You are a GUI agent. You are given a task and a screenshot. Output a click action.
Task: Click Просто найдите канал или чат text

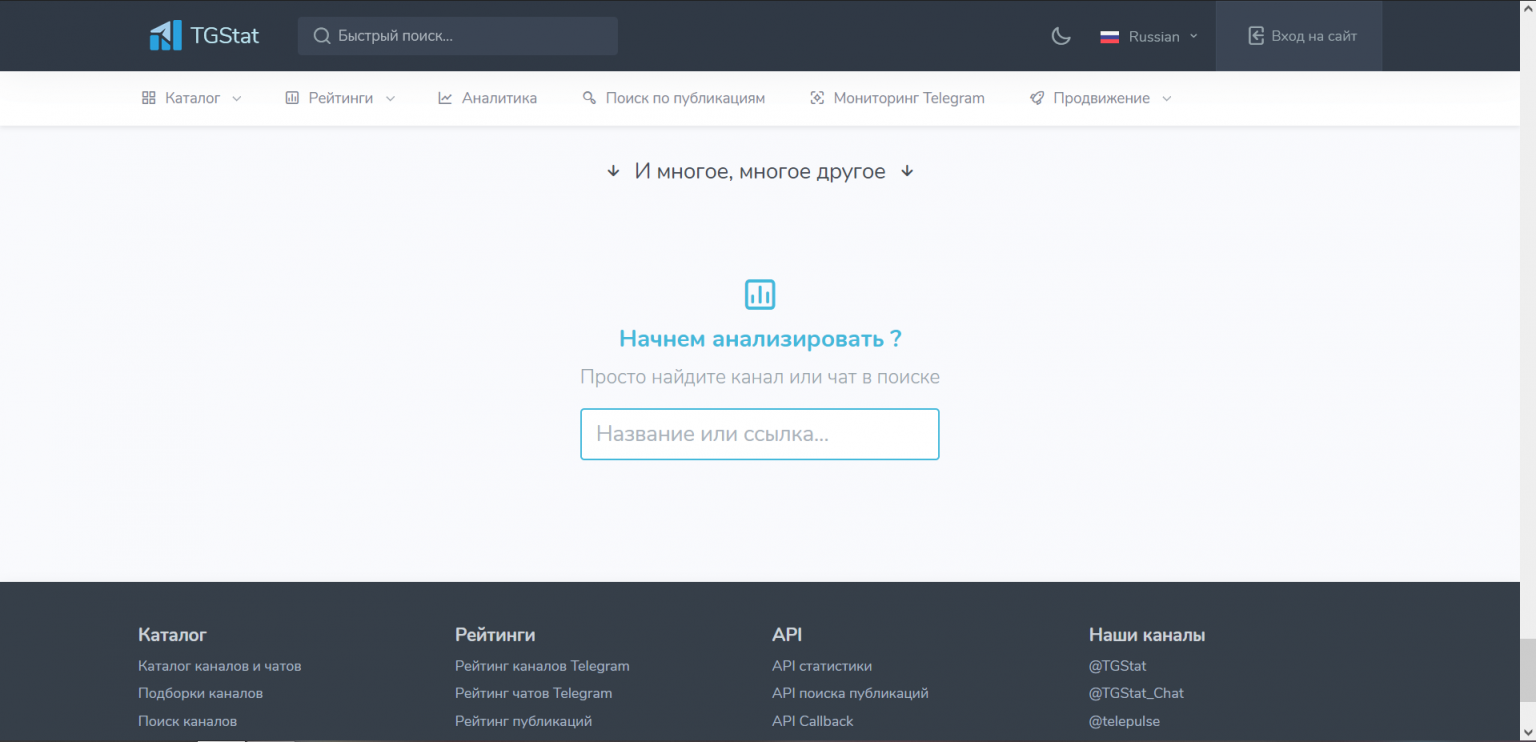[760, 377]
